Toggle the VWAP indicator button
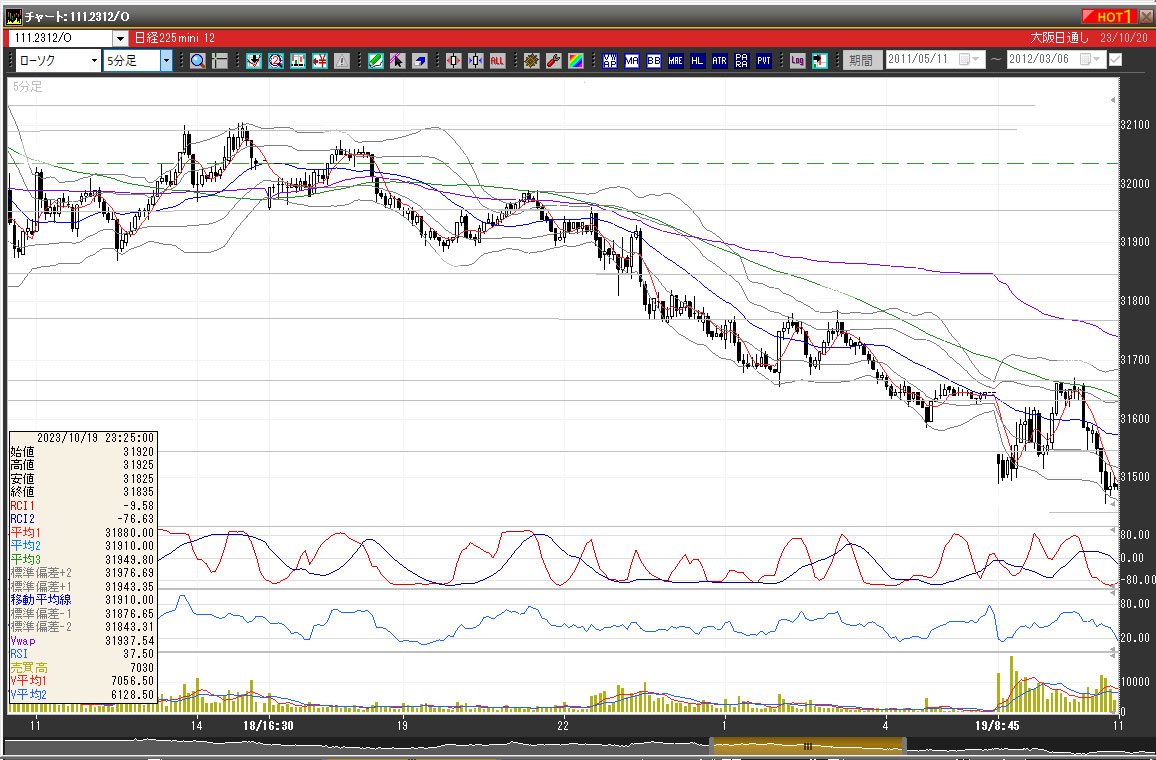The image size is (1156, 760). [610, 60]
